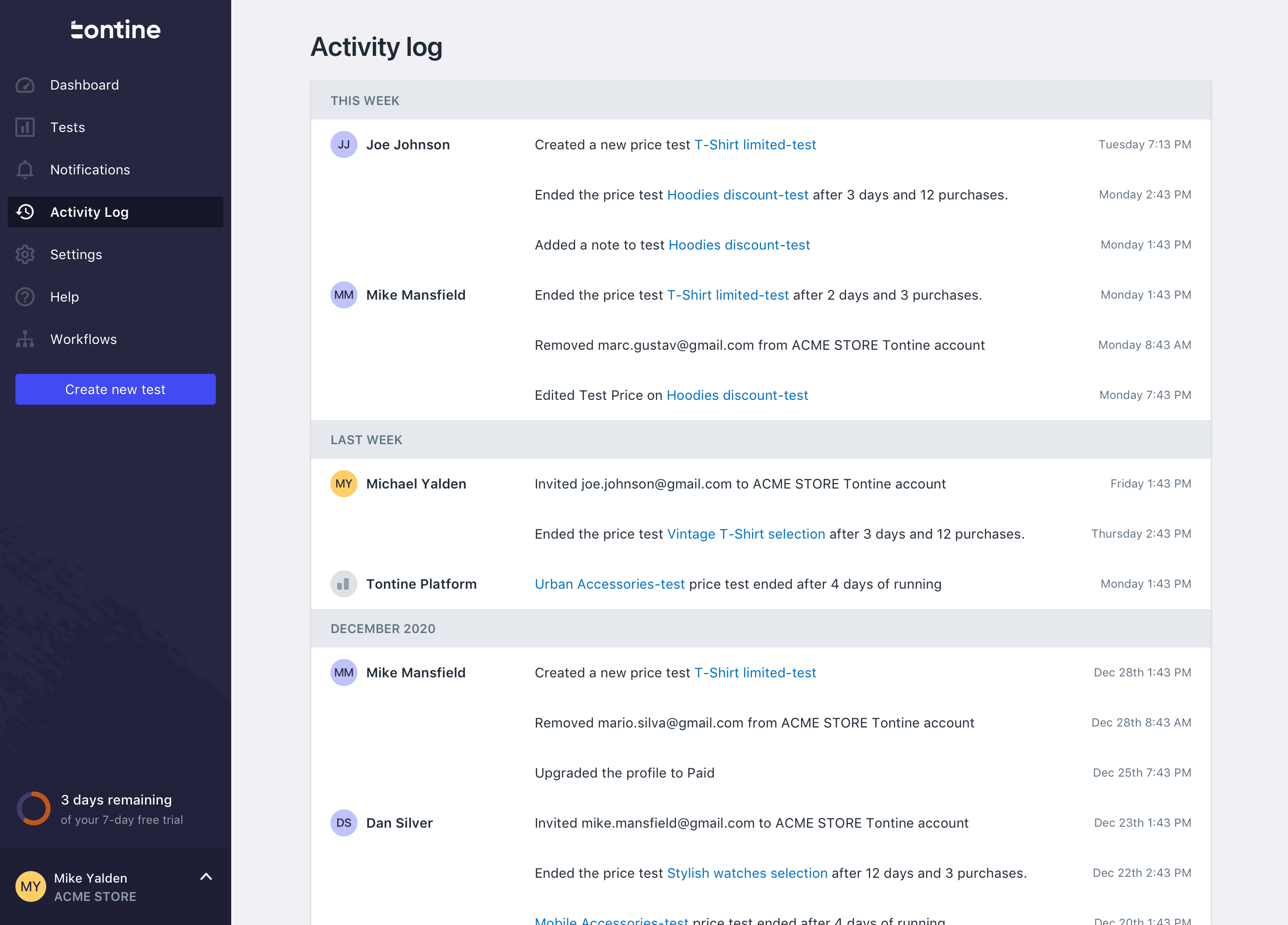
Task: Open the Urban Accessories-test link
Action: pyautogui.click(x=609, y=584)
